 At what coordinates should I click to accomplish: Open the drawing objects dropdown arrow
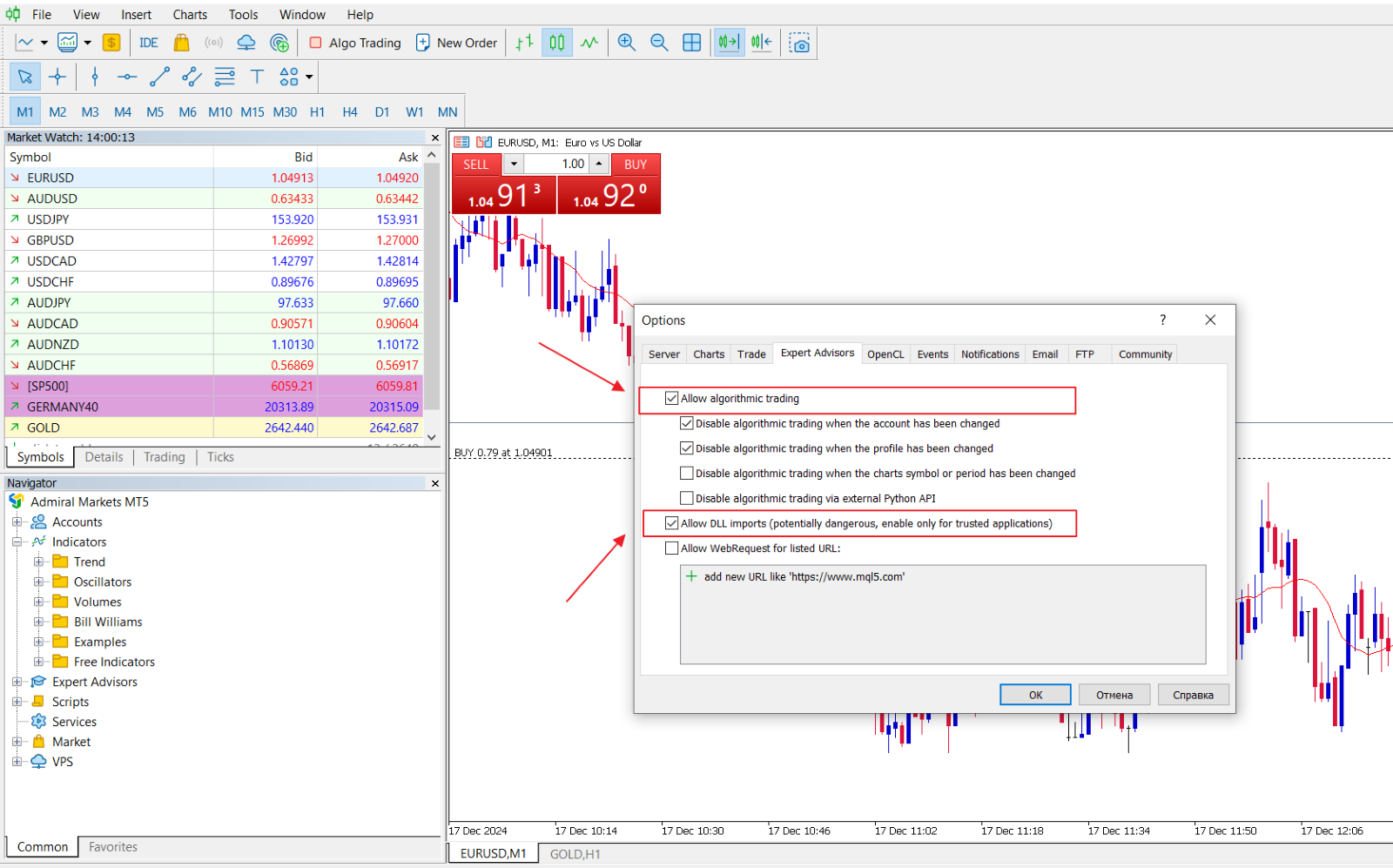309,77
